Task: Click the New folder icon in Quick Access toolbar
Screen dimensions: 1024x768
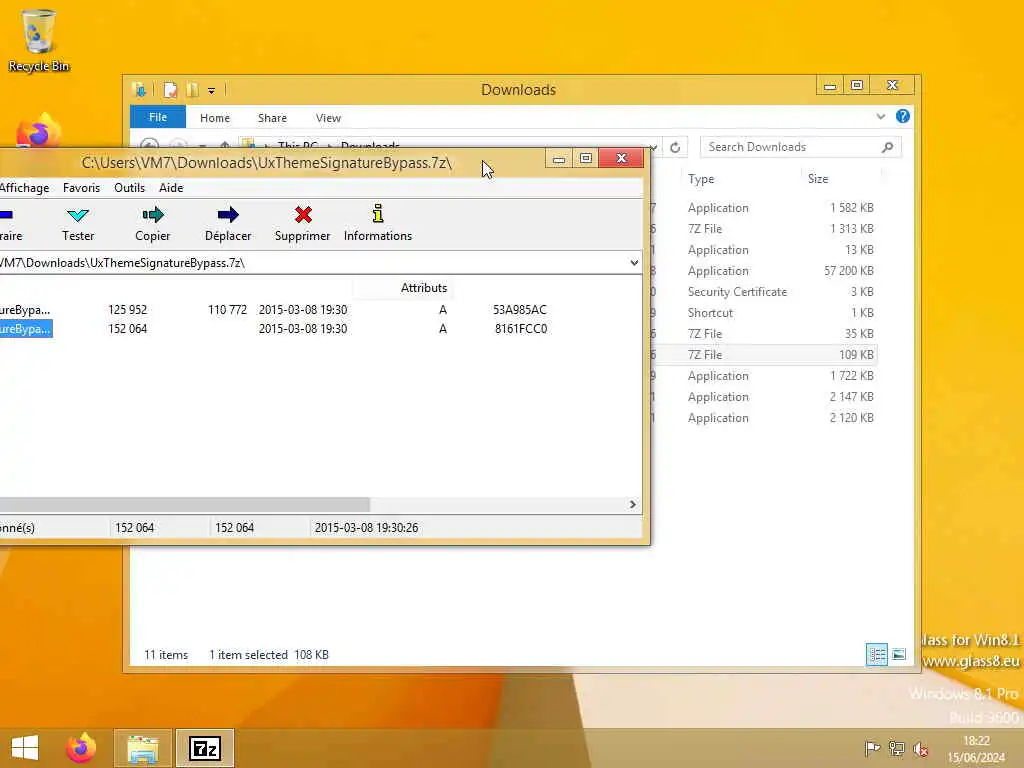Action: point(192,89)
